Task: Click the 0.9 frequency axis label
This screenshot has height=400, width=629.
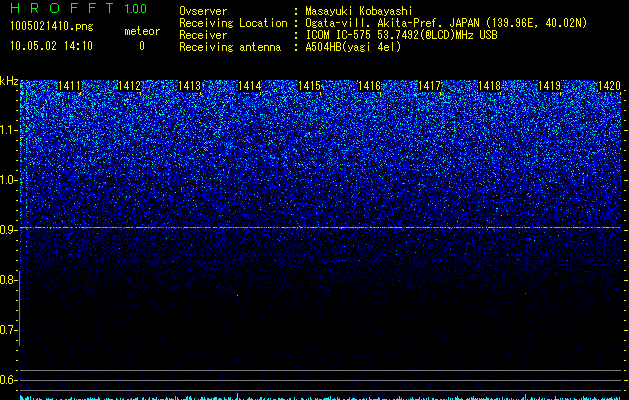Action: [x=8, y=230]
